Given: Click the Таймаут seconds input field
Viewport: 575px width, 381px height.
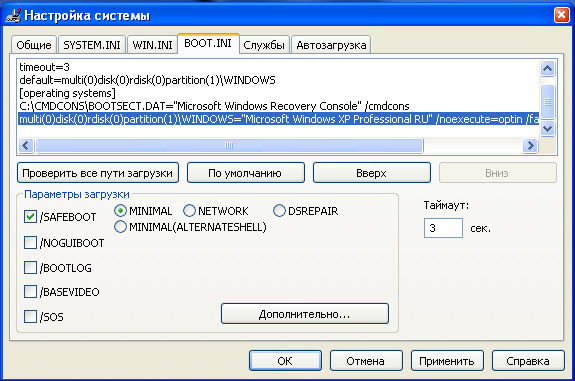Looking at the screenshot, I should (443, 228).
